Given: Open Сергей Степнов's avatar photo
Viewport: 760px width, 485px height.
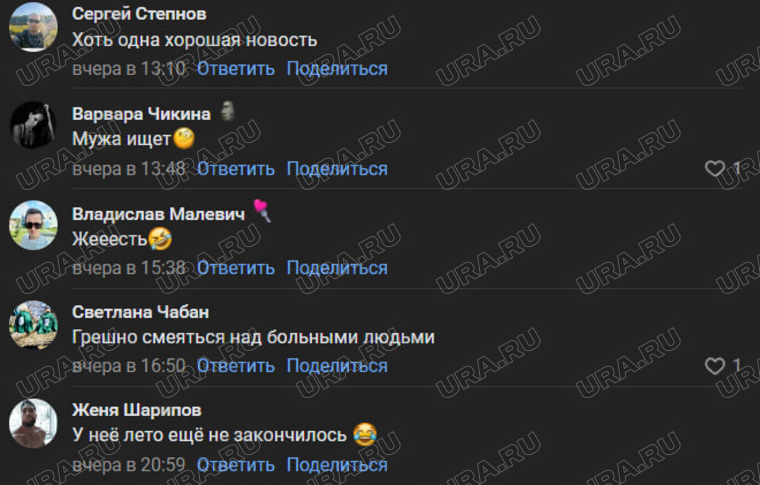Looking at the screenshot, I should click(33, 27).
